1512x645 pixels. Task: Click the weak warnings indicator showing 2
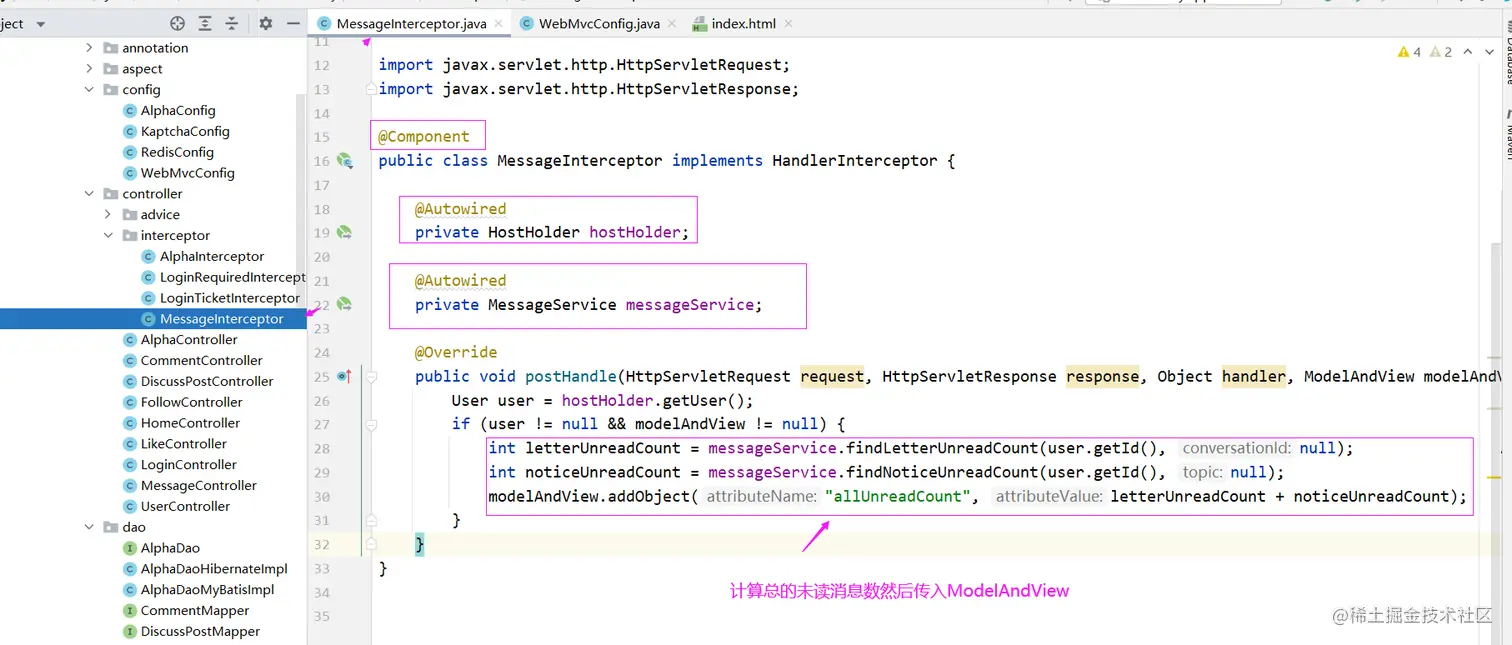coord(1441,52)
